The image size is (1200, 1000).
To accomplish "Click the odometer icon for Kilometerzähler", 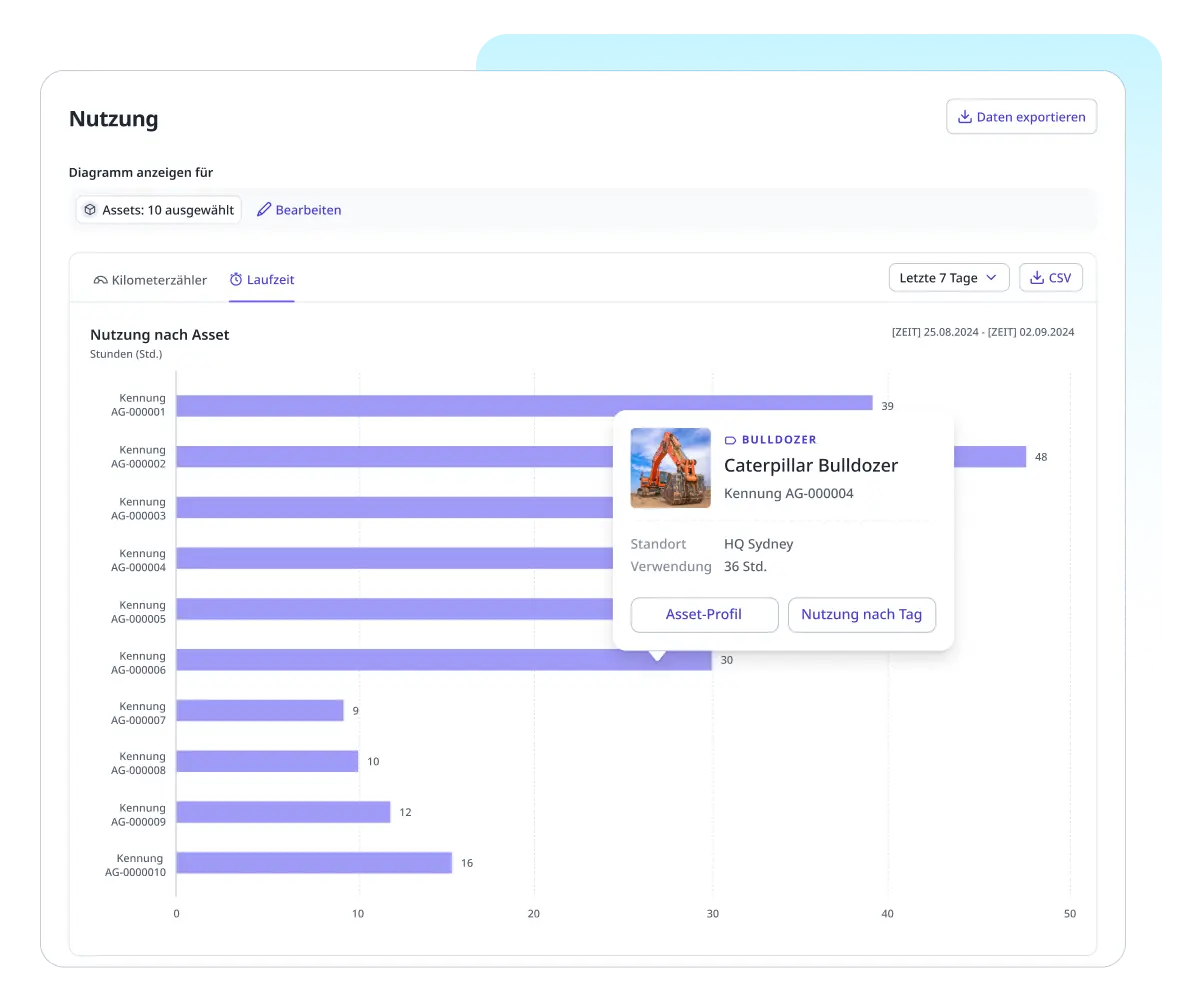I will pyautogui.click(x=100, y=280).
